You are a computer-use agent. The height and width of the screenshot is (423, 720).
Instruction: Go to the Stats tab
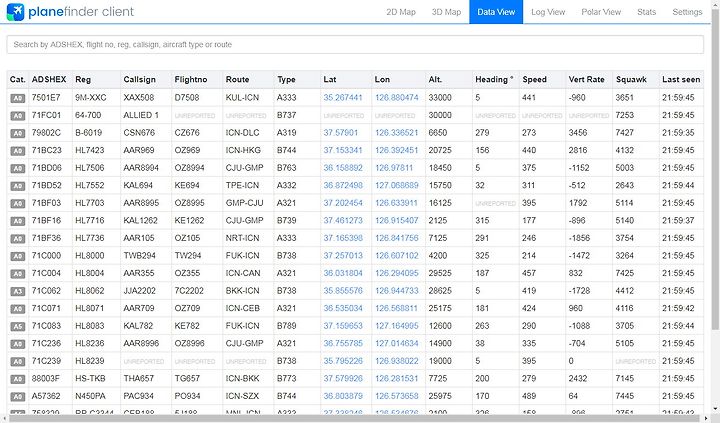pyautogui.click(x=647, y=12)
